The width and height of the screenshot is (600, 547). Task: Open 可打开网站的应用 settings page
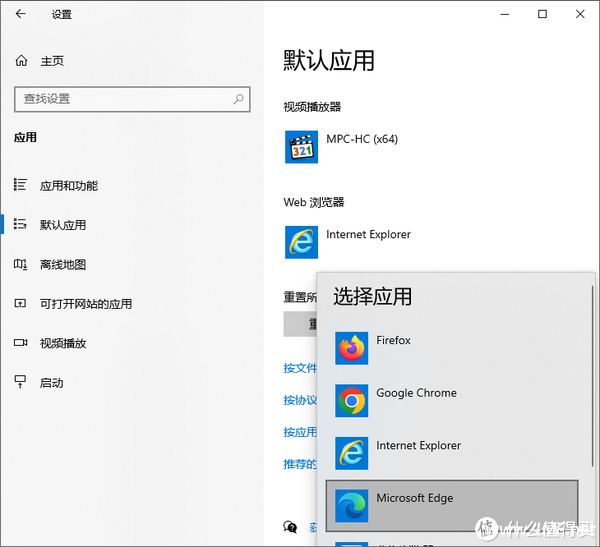pyautogui.click(x=85, y=304)
